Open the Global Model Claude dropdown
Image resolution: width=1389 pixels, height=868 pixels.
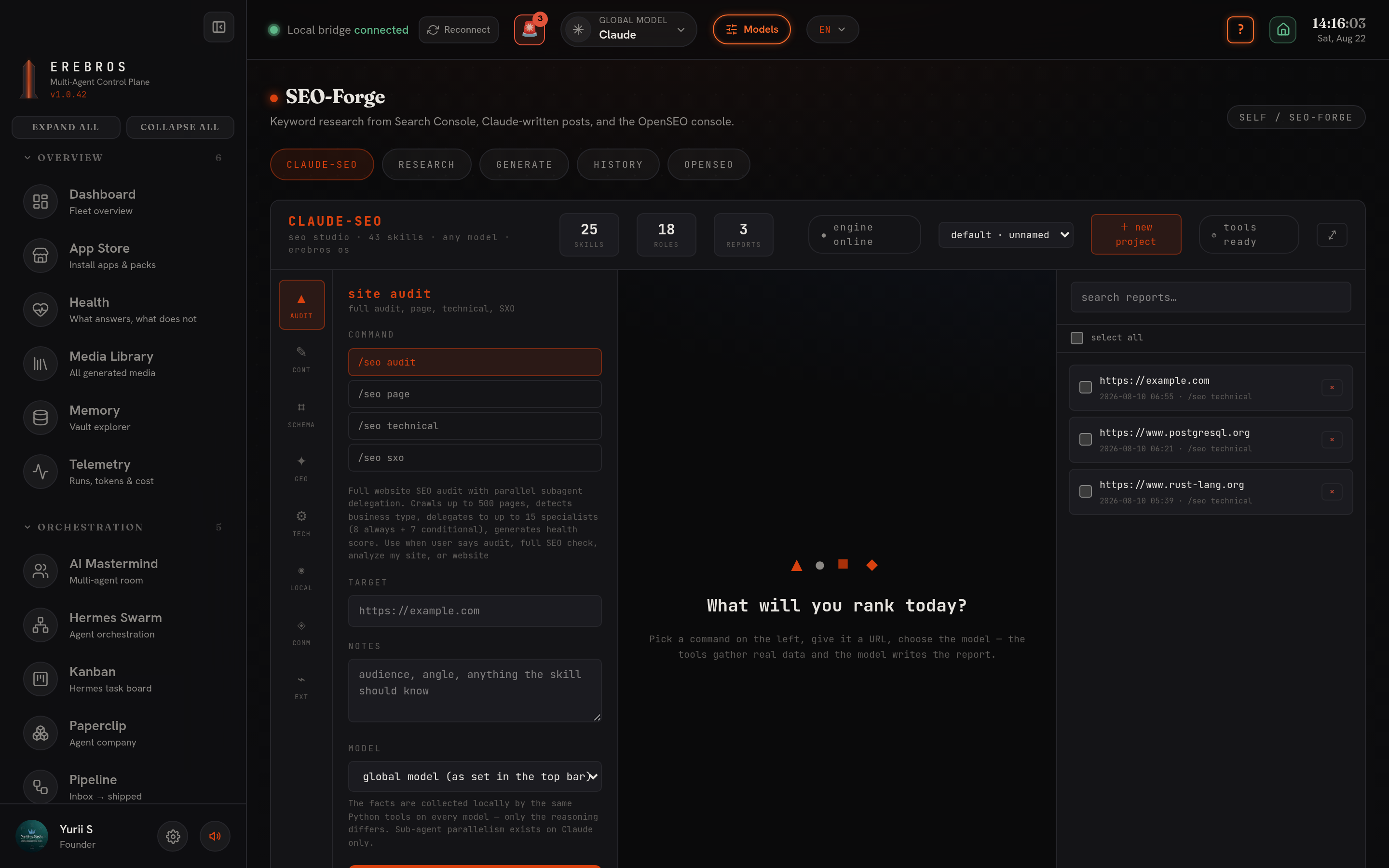tap(628, 29)
